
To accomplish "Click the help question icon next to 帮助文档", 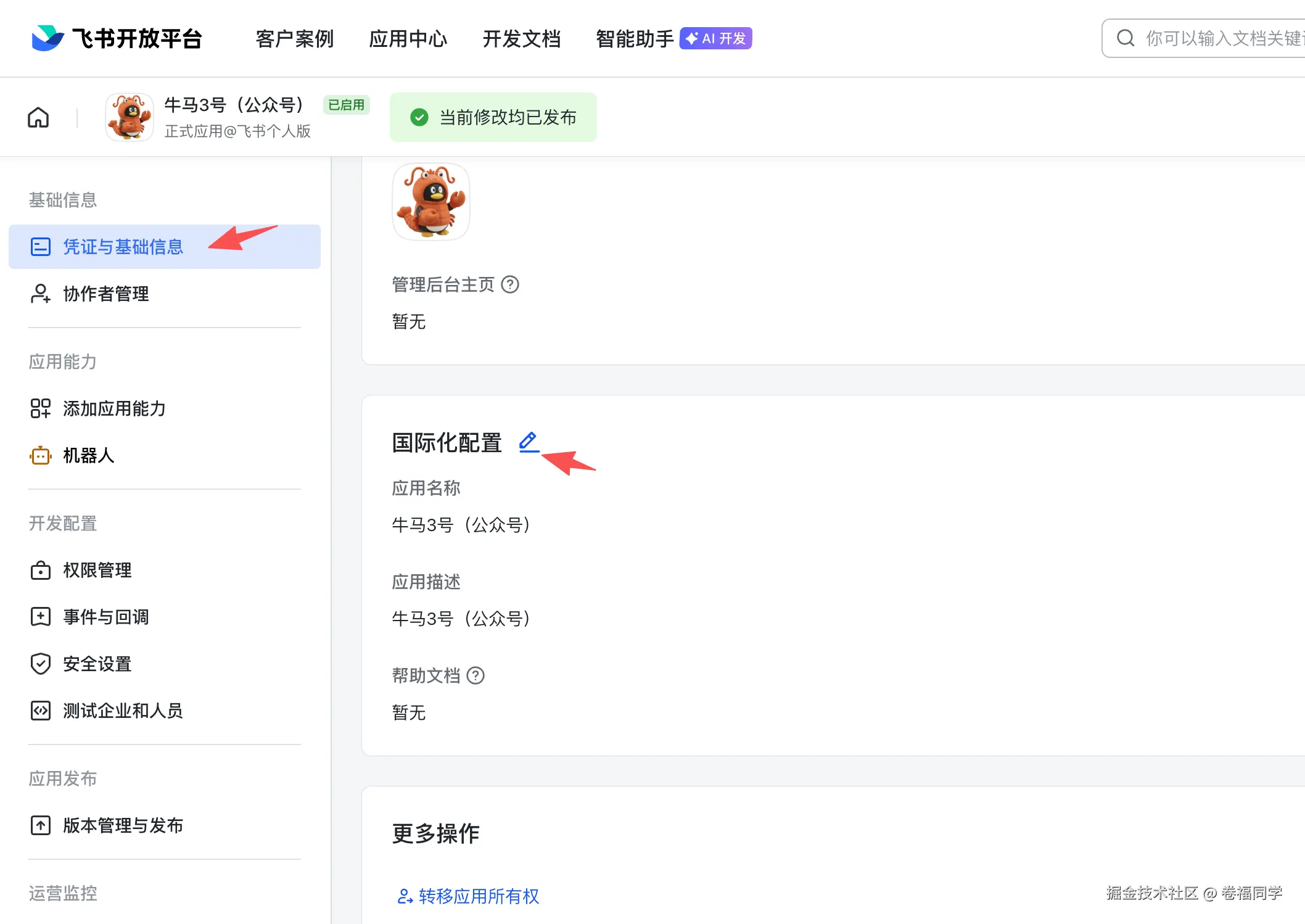I will (x=475, y=675).
